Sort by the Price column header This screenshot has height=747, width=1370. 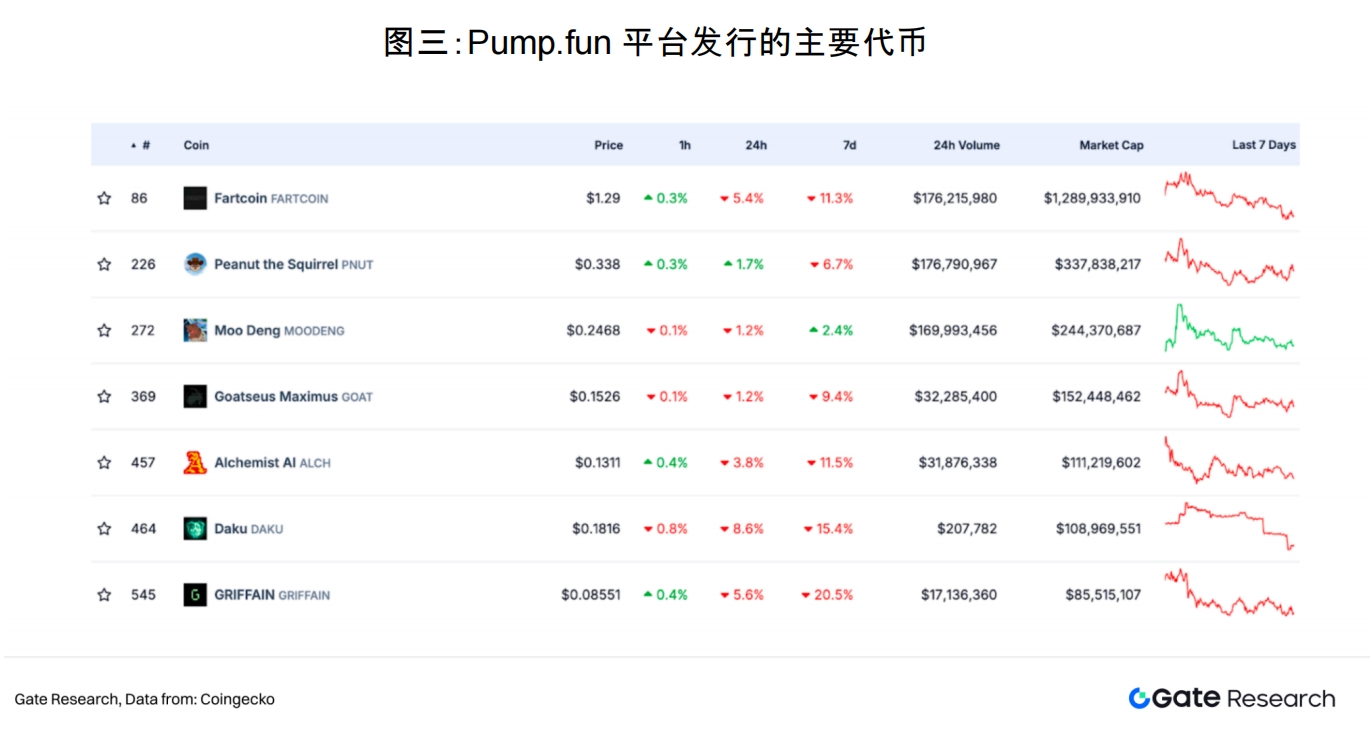[608, 145]
